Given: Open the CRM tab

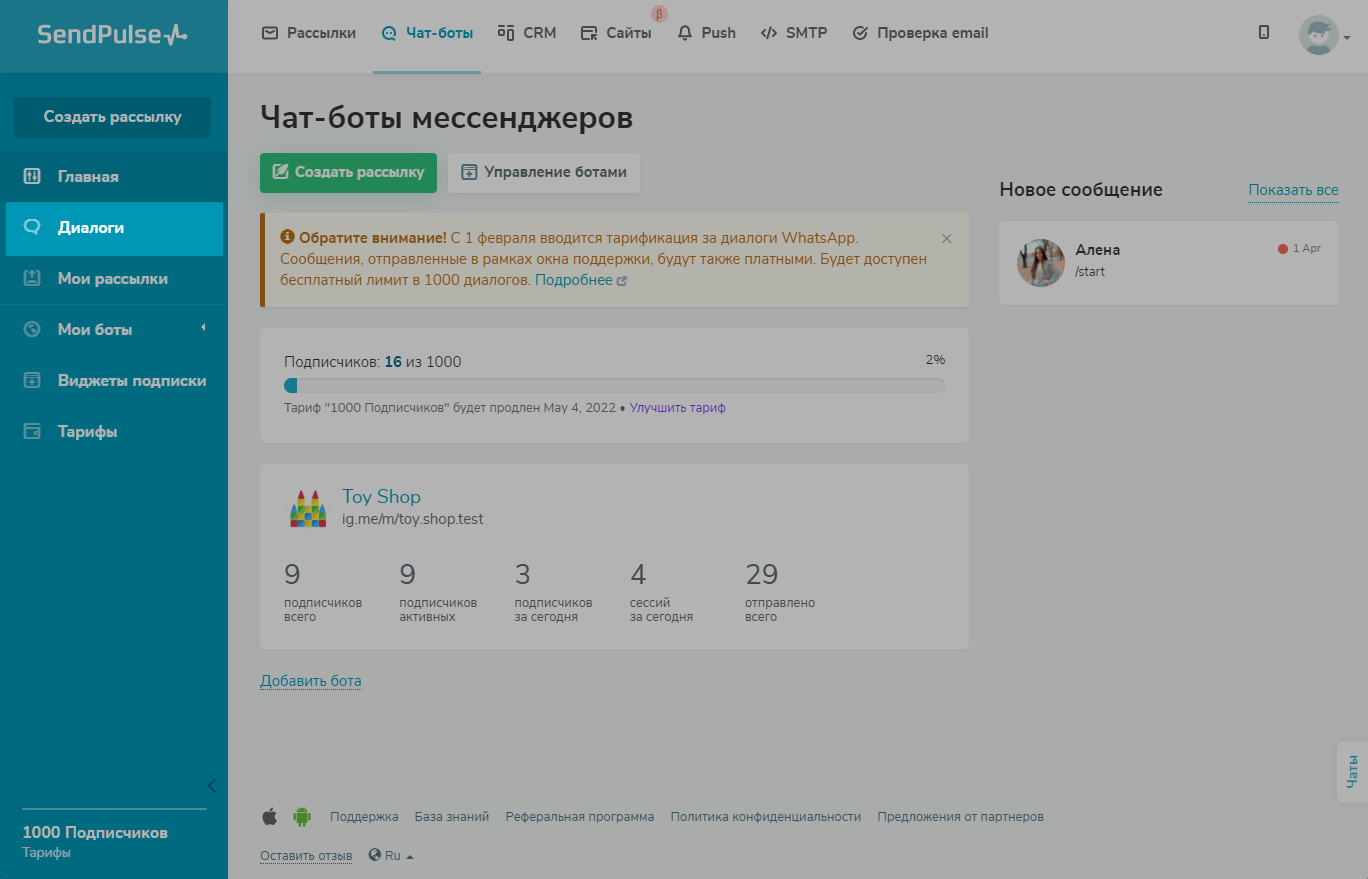Looking at the screenshot, I should pos(527,33).
